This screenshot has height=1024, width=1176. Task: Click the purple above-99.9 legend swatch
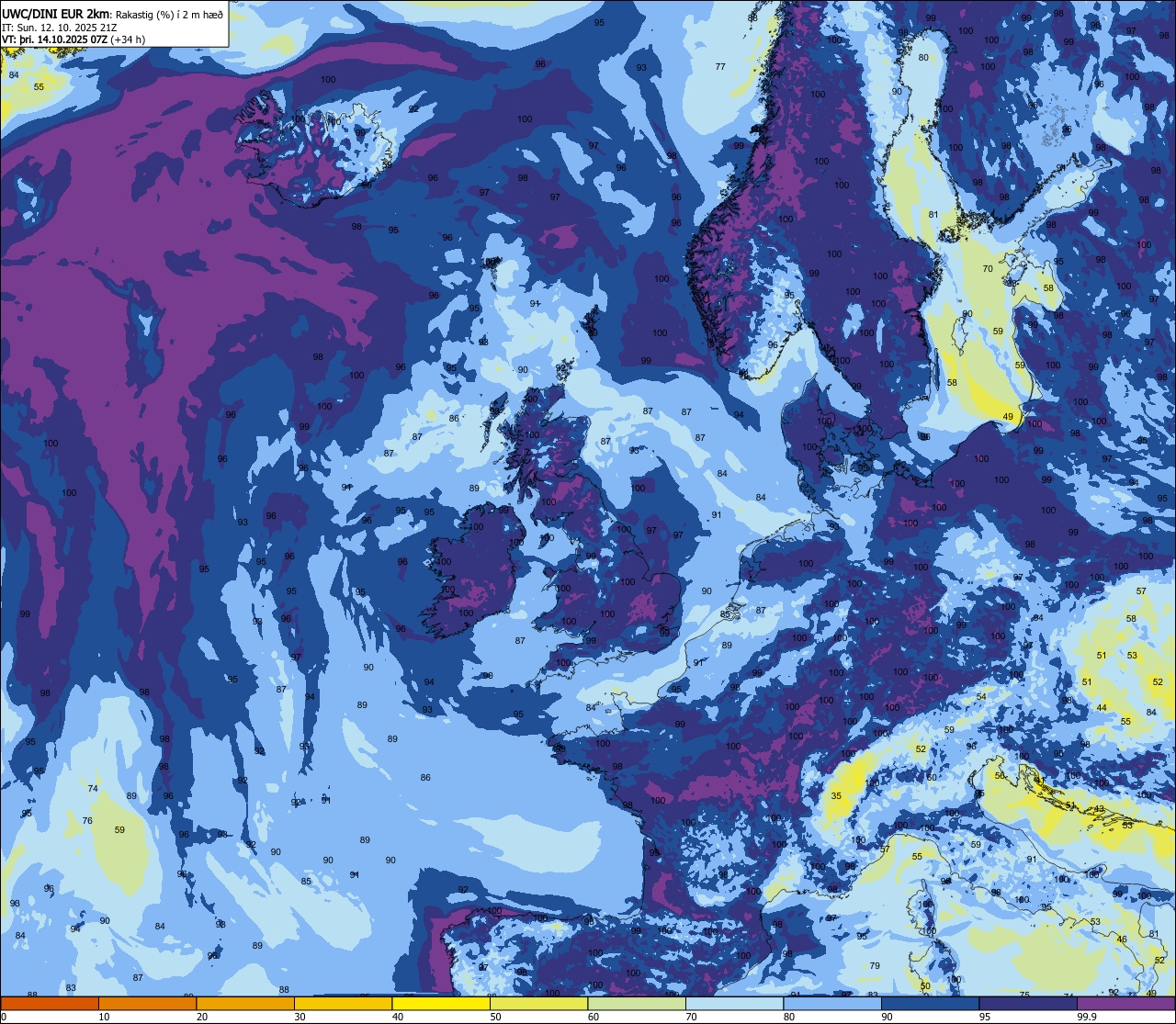[x=1125, y=1004]
